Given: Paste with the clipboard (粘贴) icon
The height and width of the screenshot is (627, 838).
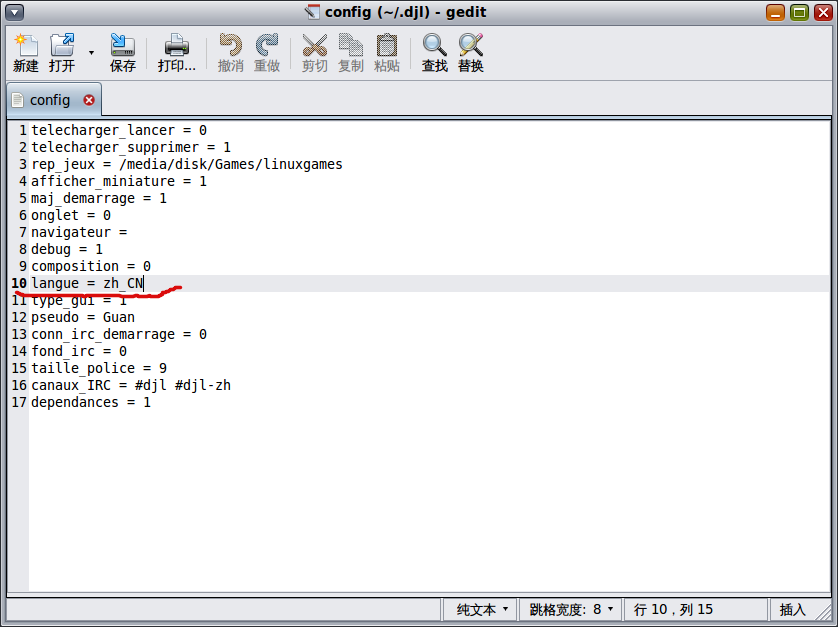Looking at the screenshot, I should click(386, 53).
